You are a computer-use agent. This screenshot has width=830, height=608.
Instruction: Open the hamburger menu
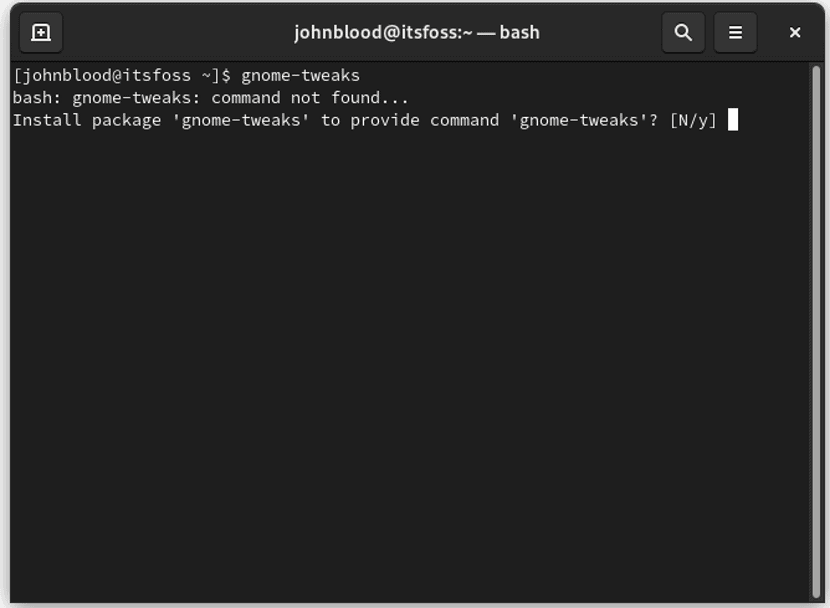735,32
